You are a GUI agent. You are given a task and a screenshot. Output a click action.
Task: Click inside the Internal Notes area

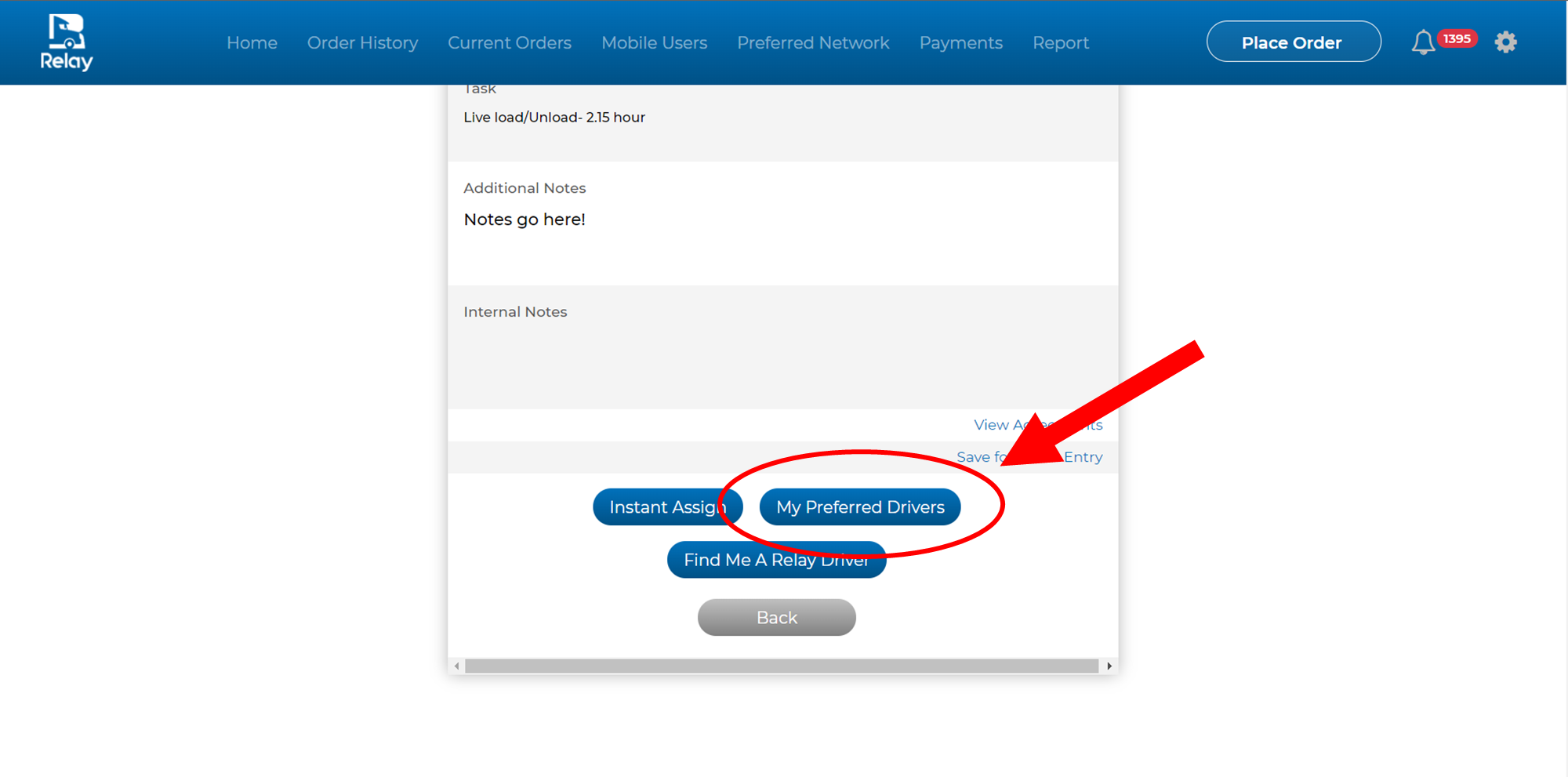click(x=782, y=357)
